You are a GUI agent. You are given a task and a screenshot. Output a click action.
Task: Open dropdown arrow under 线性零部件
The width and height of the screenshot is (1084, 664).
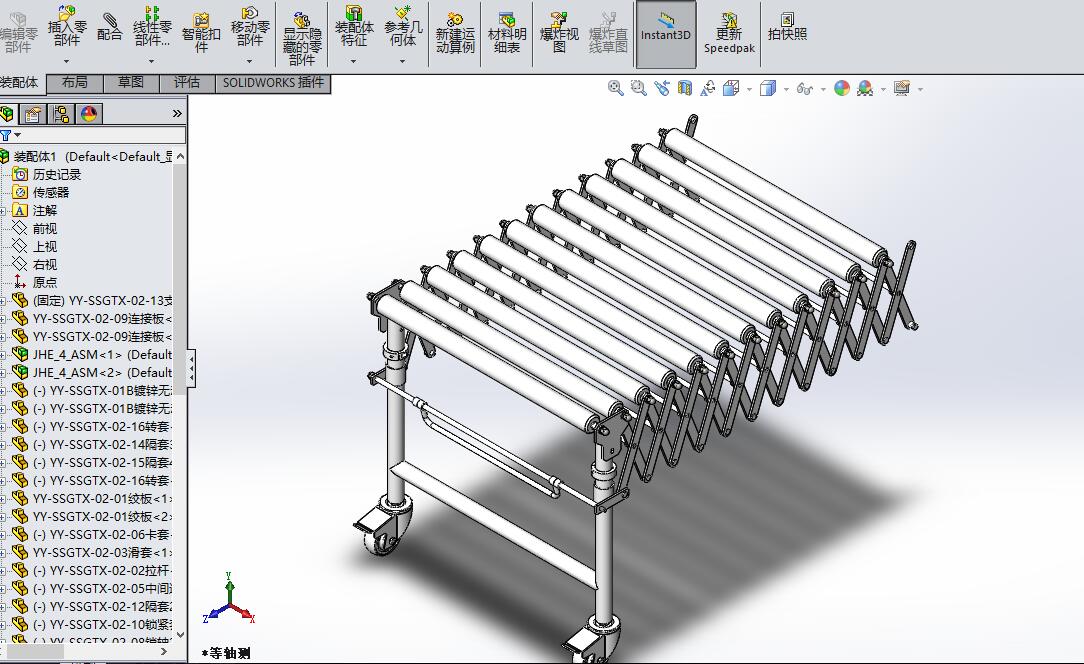(x=151, y=62)
